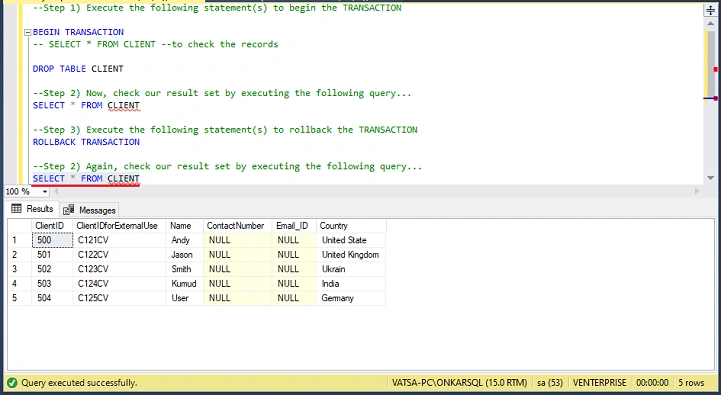Select row header 1 in results grid

[x=20, y=240]
